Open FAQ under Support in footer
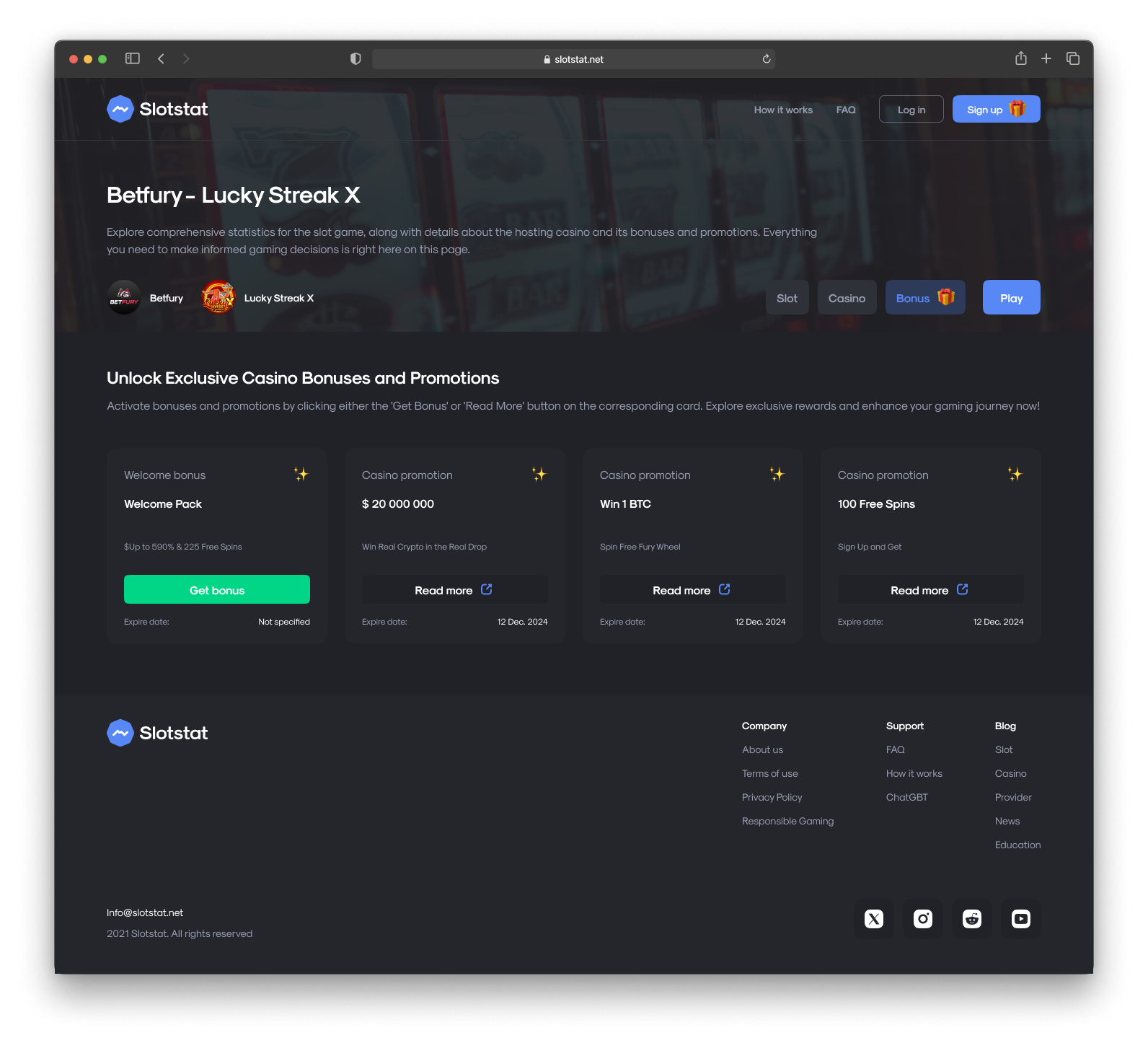 896,749
